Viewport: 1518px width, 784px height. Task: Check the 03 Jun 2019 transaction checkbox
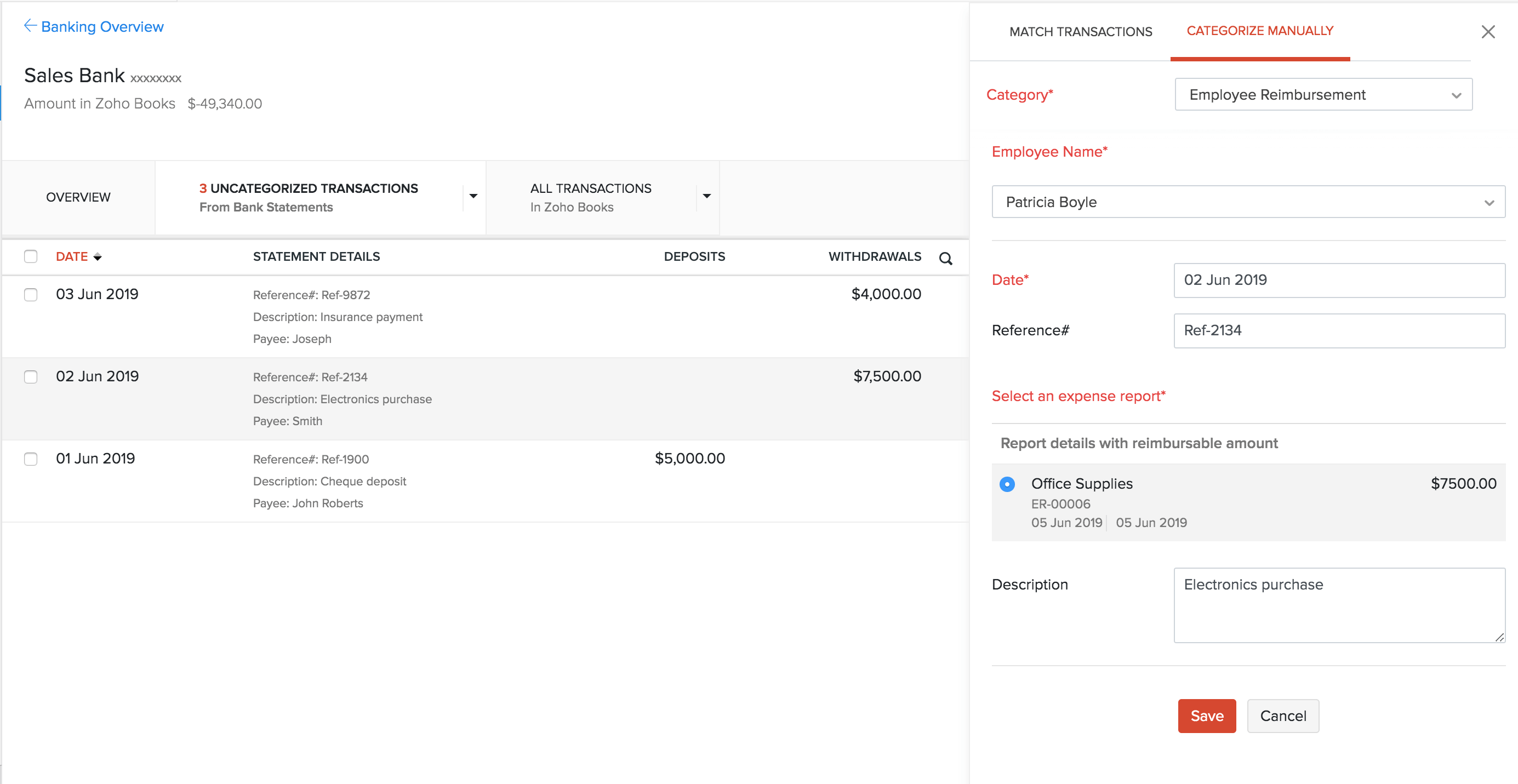[31, 295]
